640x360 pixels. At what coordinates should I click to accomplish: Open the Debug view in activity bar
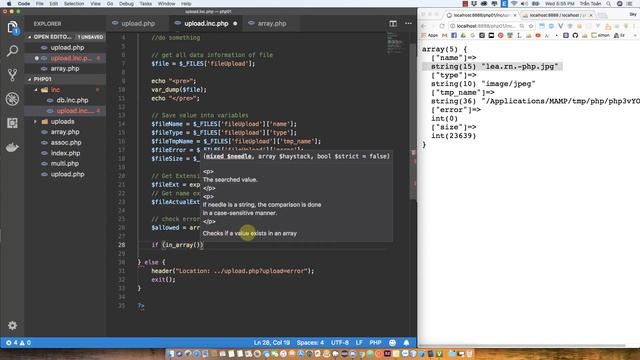coord(12,99)
